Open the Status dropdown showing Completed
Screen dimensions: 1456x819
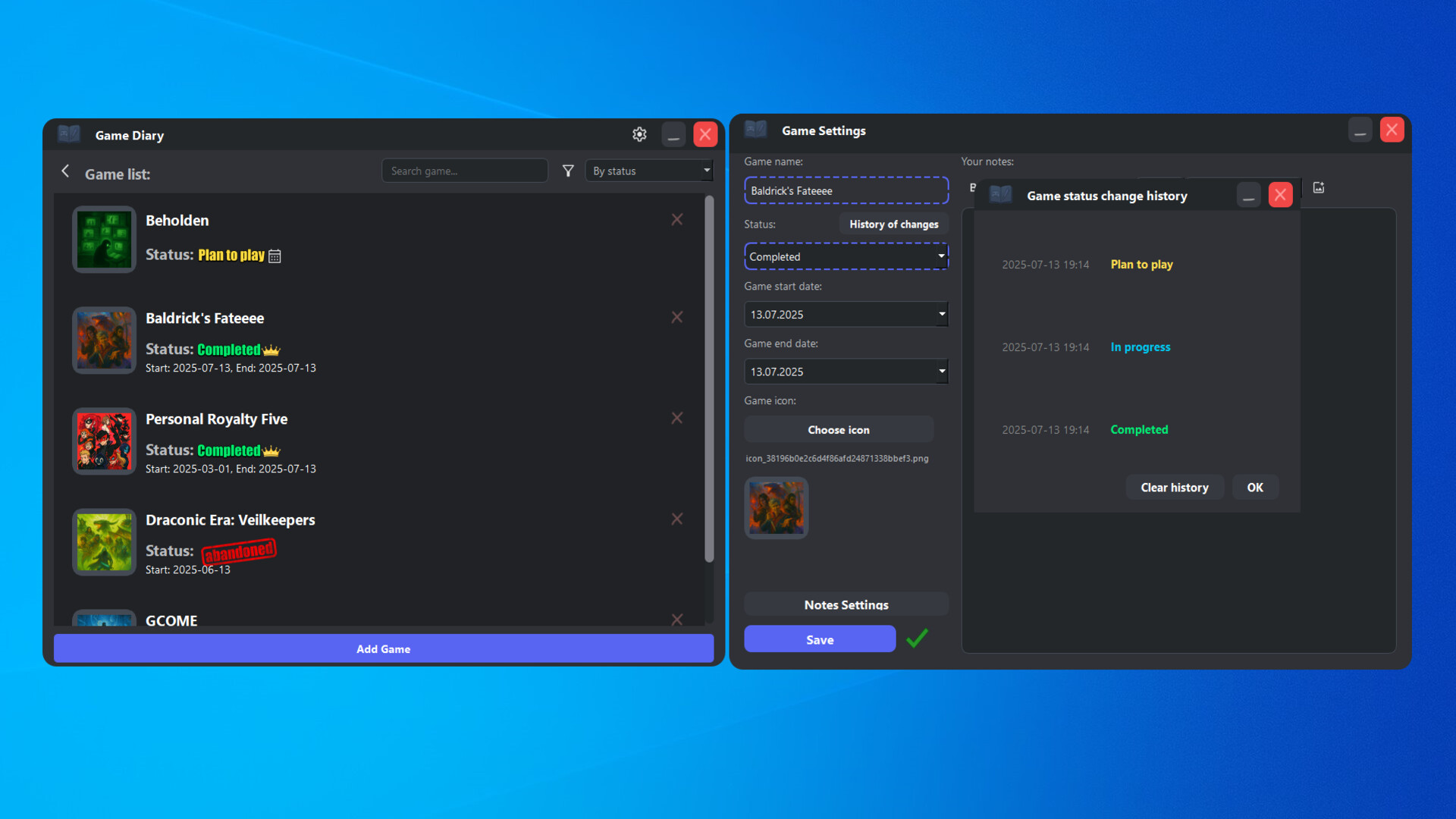point(846,256)
